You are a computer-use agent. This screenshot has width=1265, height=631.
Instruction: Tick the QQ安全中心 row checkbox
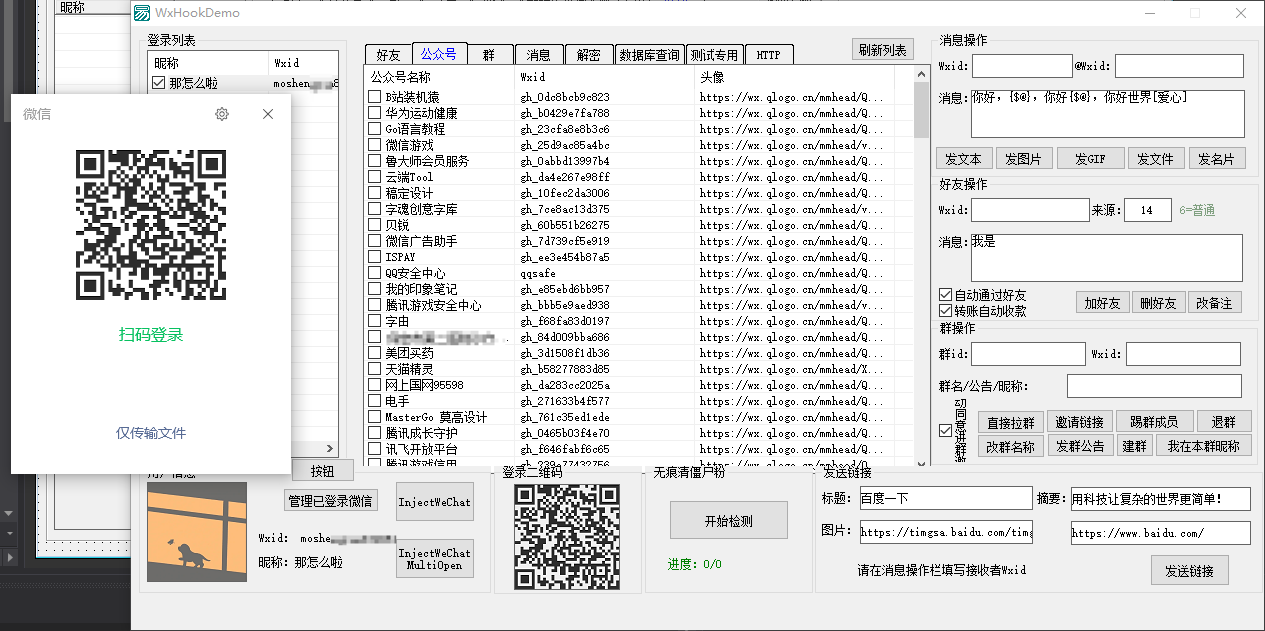375,273
